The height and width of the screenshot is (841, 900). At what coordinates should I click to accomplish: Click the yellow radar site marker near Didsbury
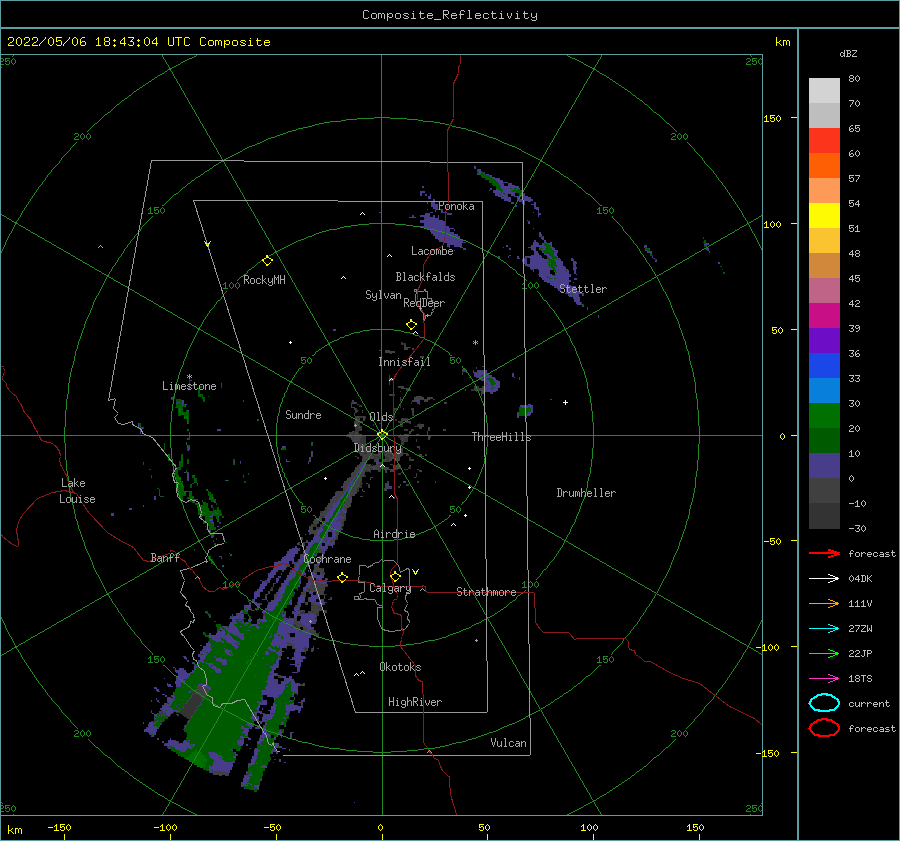382,435
